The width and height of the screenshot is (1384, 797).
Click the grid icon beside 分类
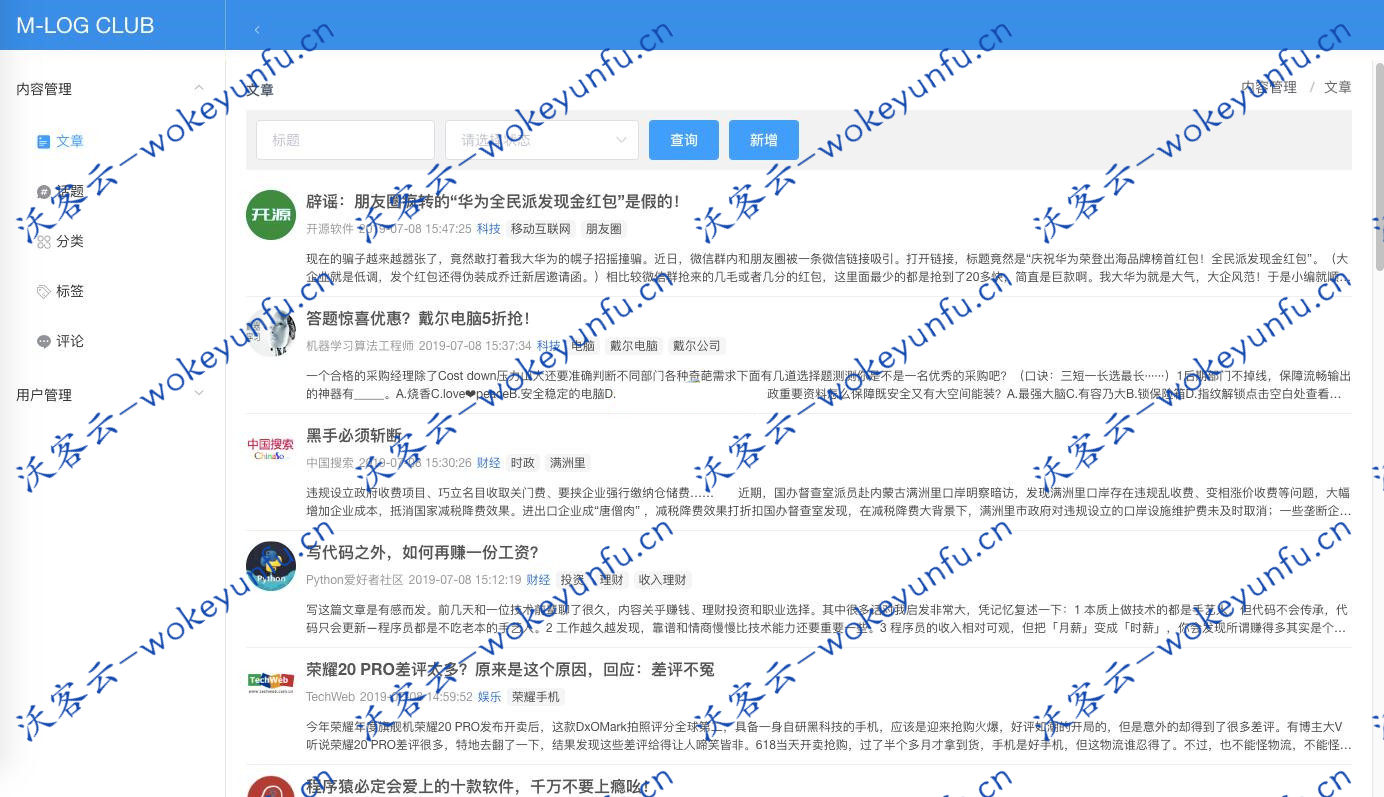[43, 242]
